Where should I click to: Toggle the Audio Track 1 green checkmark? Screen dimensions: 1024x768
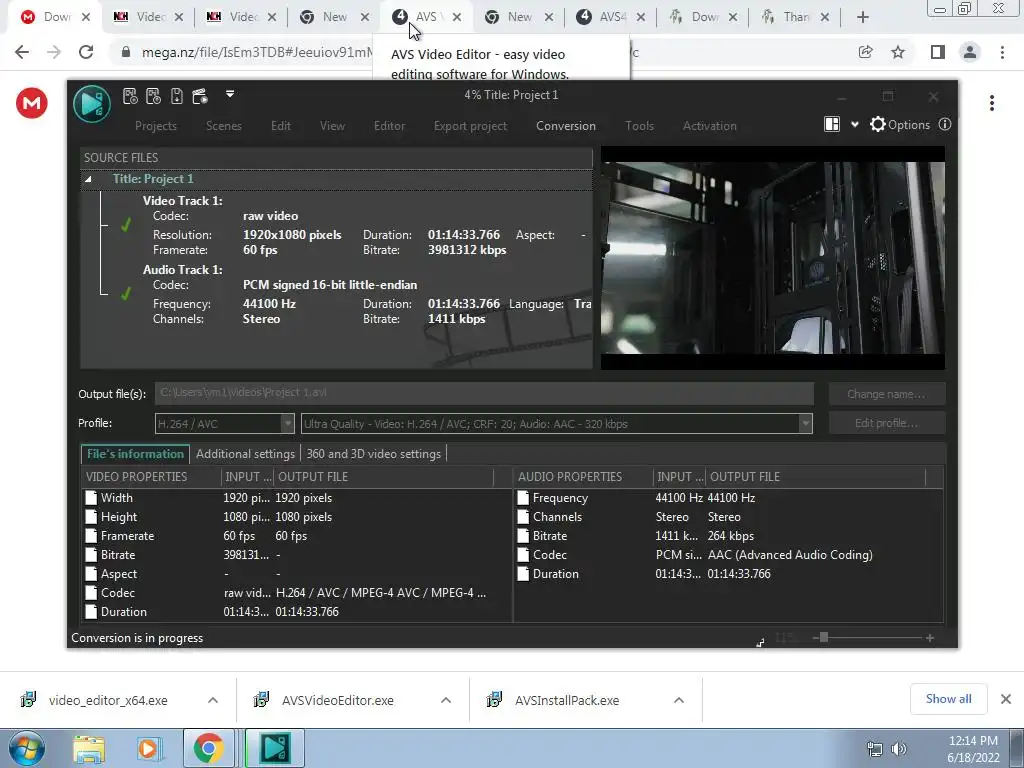(x=125, y=294)
